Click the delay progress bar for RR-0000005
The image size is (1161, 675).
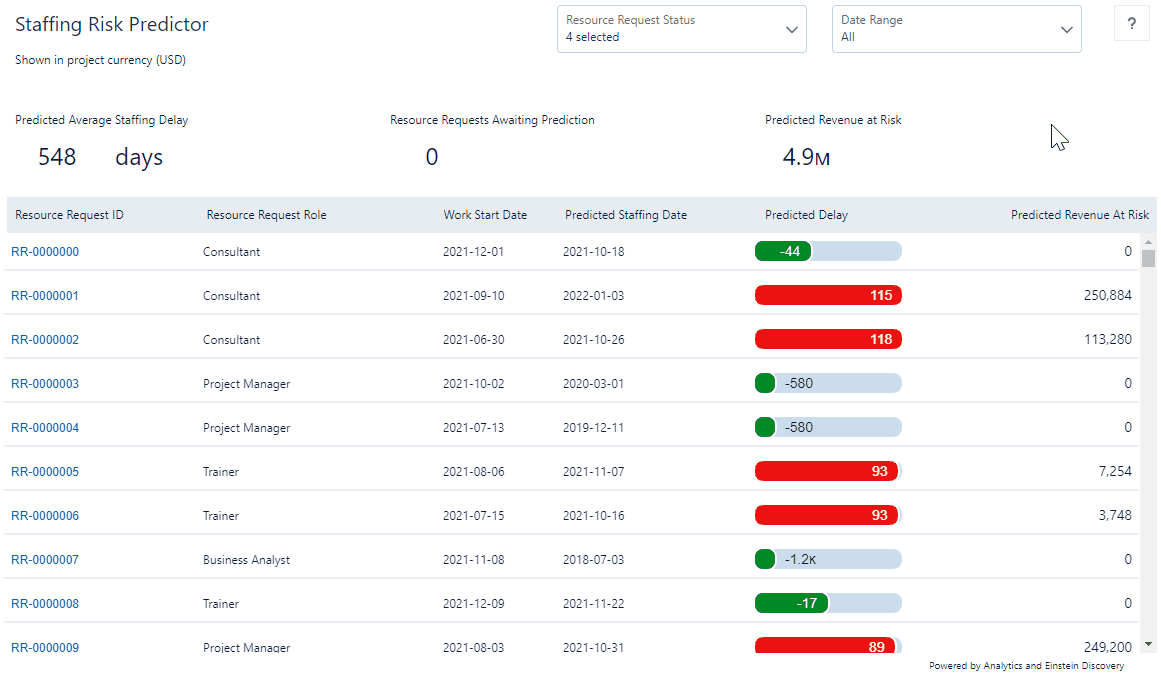click(828, 471)
